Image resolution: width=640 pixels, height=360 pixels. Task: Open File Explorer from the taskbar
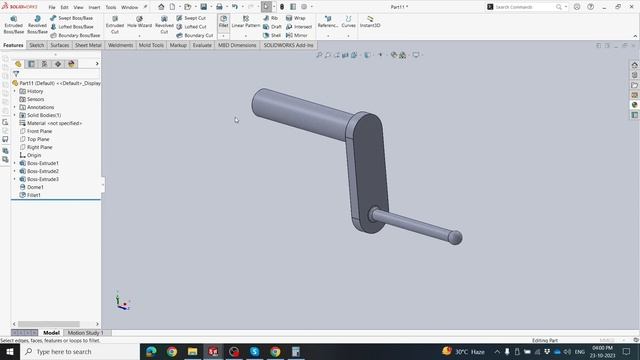(192, 351)
